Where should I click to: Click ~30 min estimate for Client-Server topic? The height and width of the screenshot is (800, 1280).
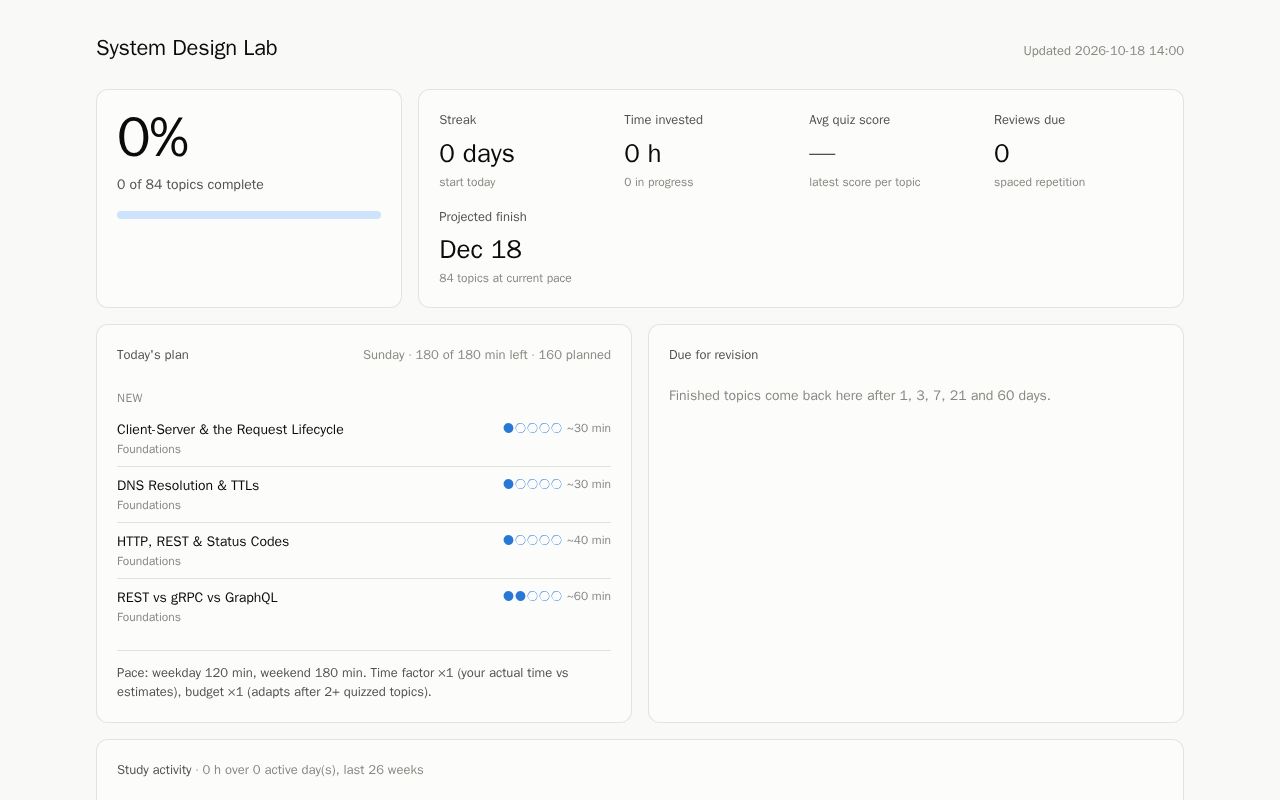point(589,428)
